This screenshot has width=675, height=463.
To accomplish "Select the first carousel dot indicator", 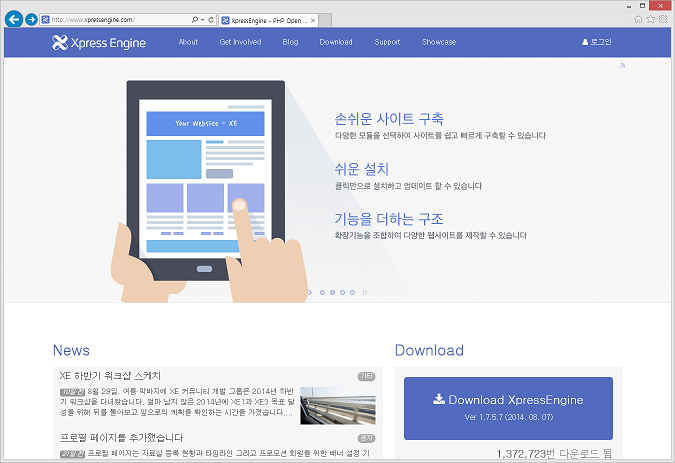I will (322, 293).
